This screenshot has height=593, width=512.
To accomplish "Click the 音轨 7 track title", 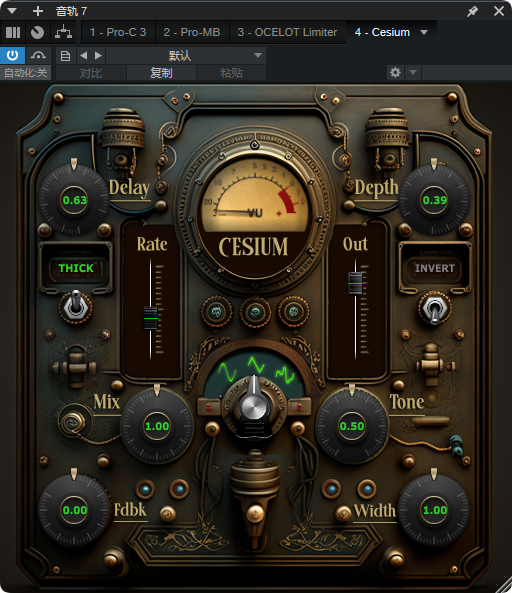I will [x=71, y=11].
